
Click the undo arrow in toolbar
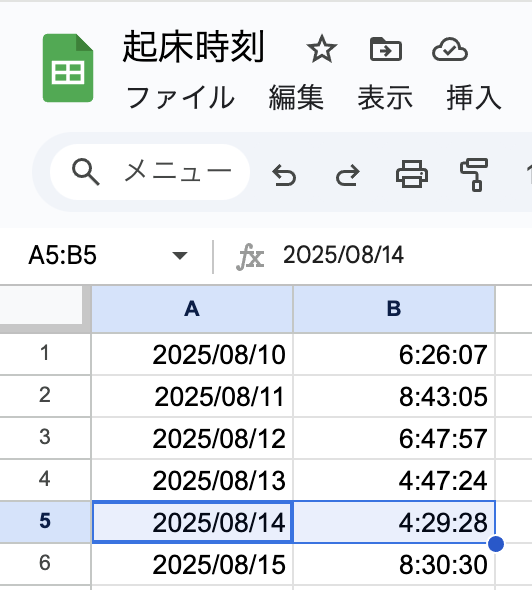click(284, 175)
